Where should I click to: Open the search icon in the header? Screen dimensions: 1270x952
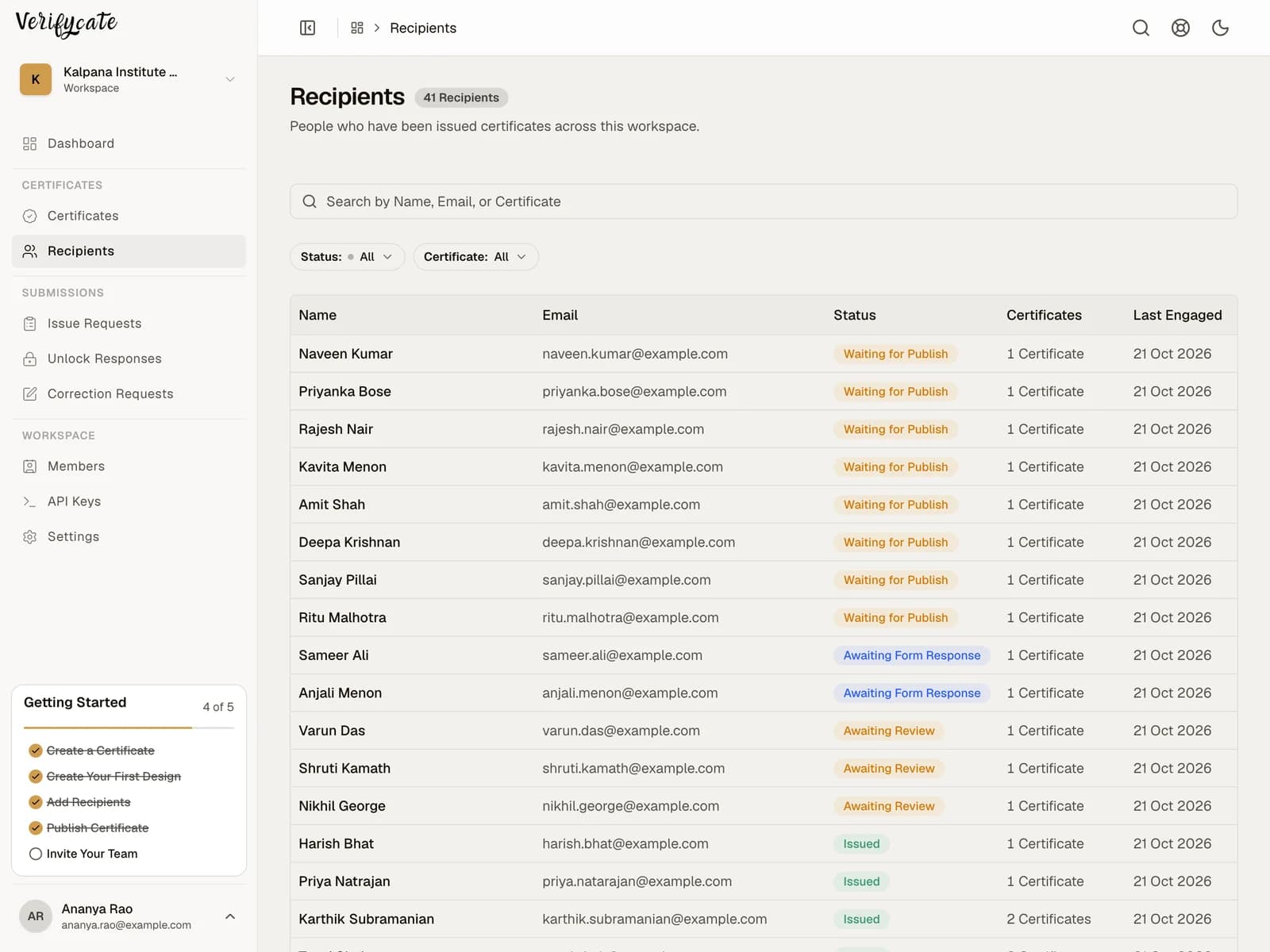point(1141,28)
